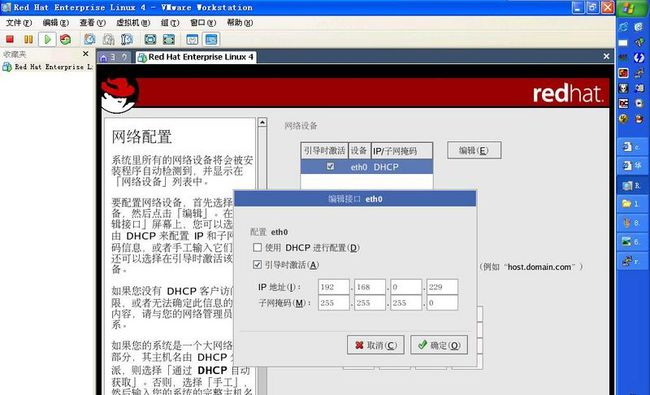The height and width of the screenshot is (395, 650).
Task: Click the blue lightning Thunder icon
Action: pos(639,58)
